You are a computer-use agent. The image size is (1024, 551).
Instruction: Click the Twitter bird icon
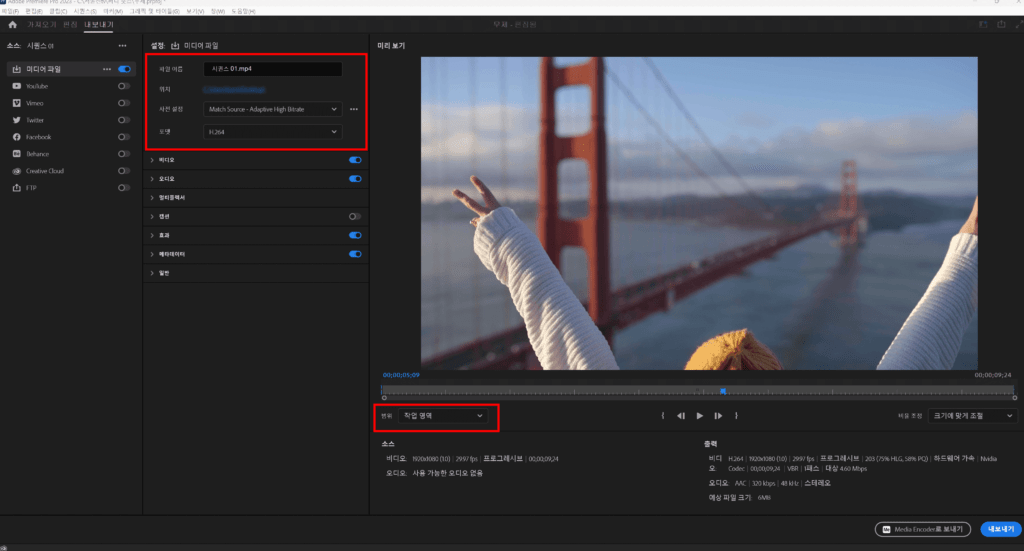[x=16, y=120]
